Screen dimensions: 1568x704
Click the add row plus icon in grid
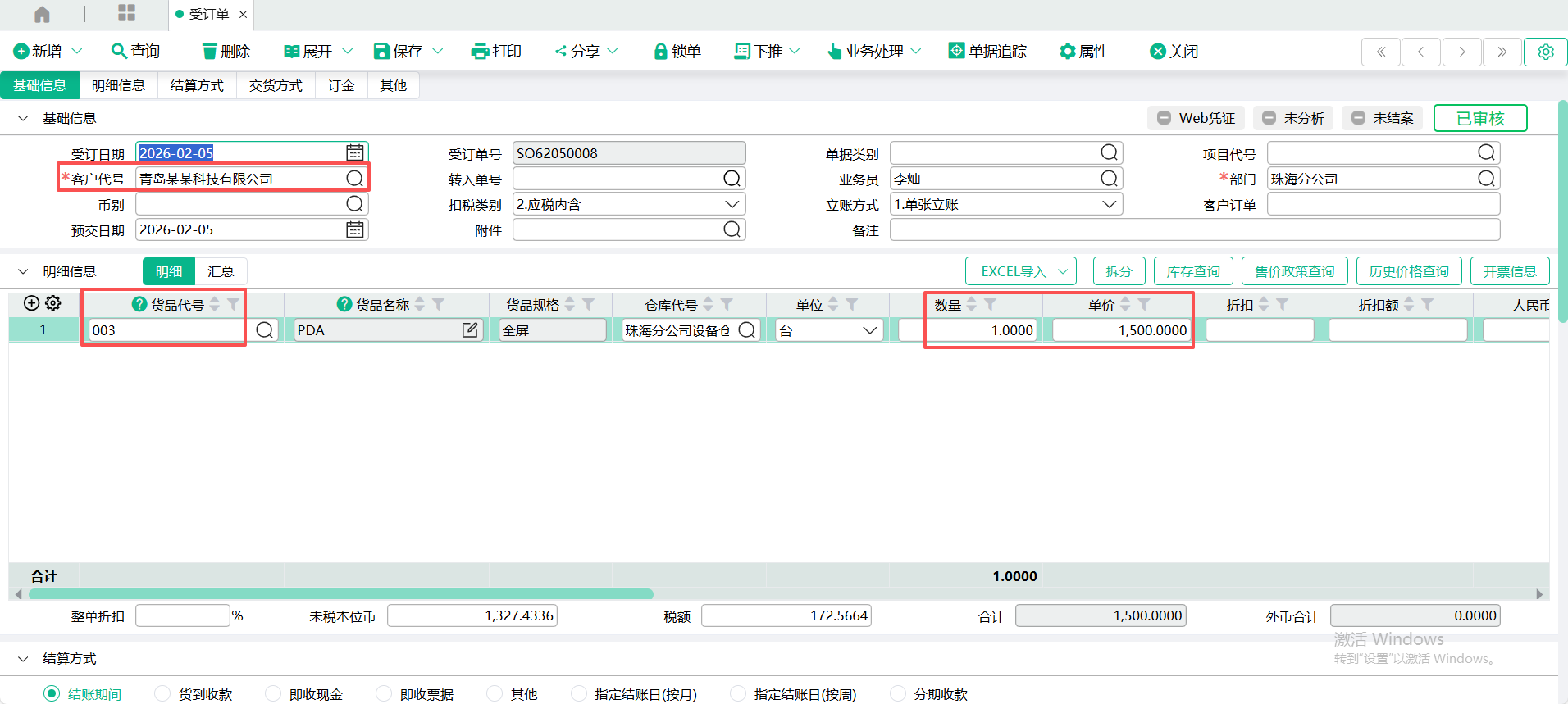31,303
